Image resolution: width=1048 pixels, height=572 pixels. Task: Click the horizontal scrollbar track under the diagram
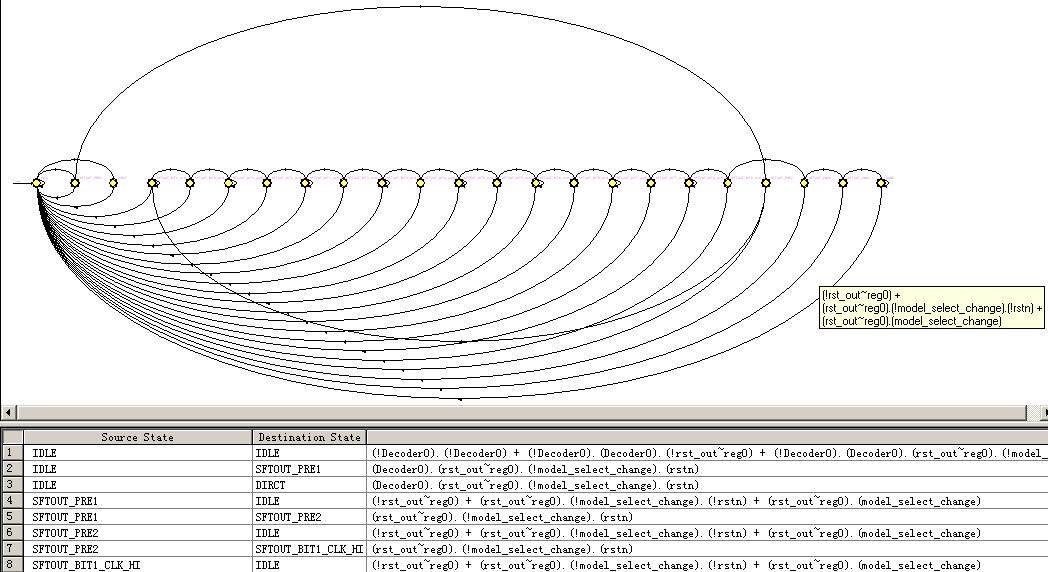(x=521, y=412)
